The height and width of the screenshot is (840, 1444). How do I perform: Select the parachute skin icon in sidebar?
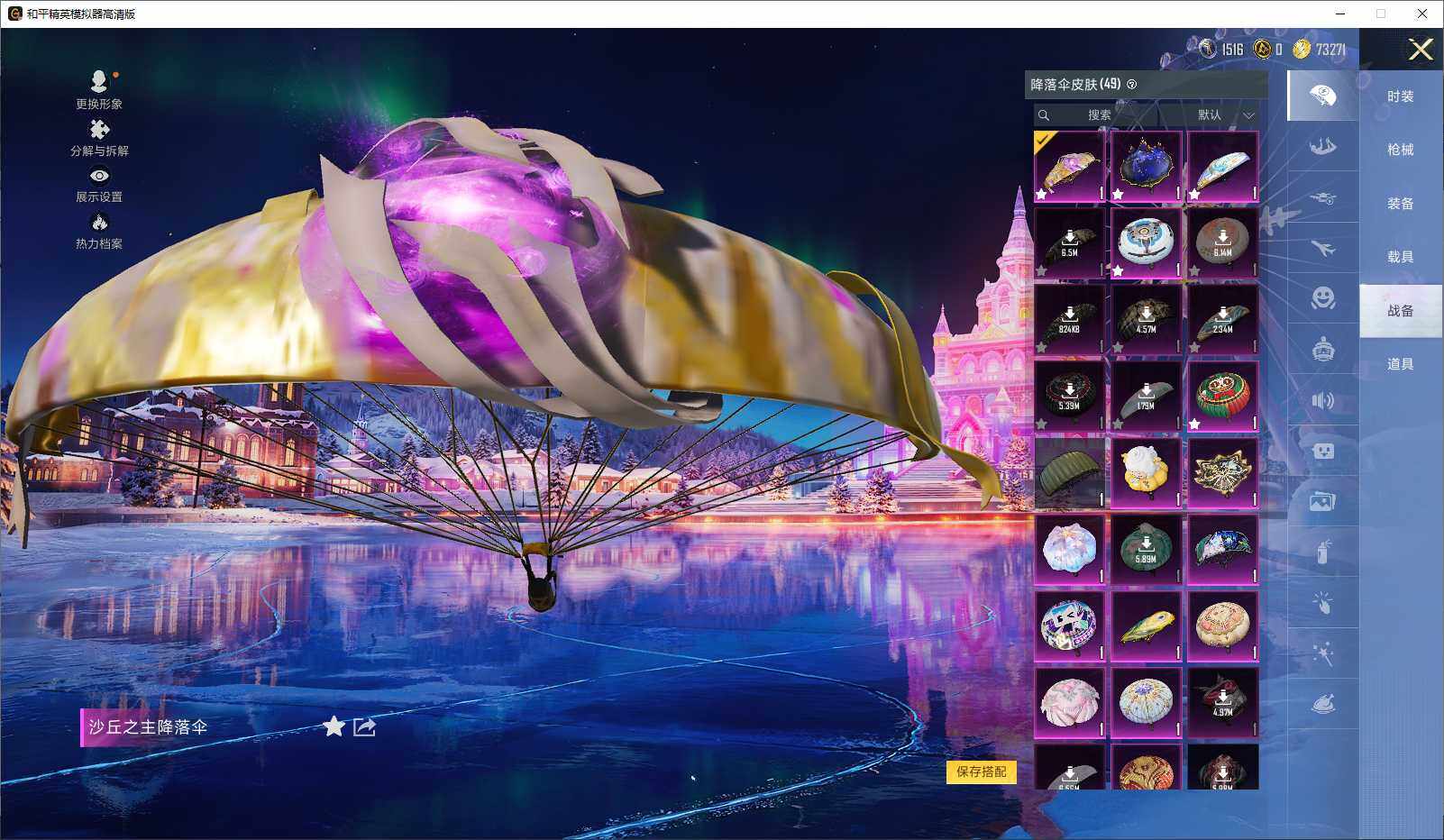1323,96
